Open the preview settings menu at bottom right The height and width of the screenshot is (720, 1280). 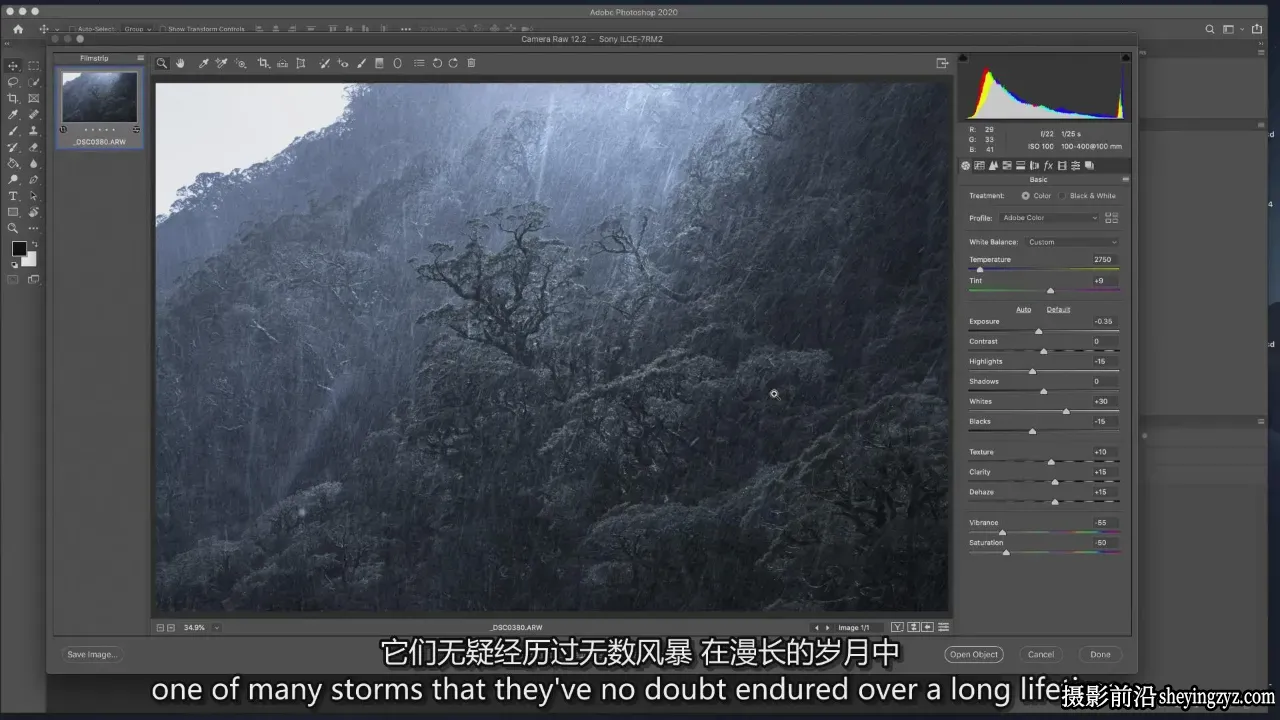pyautogui.click(x=943, y=627)
